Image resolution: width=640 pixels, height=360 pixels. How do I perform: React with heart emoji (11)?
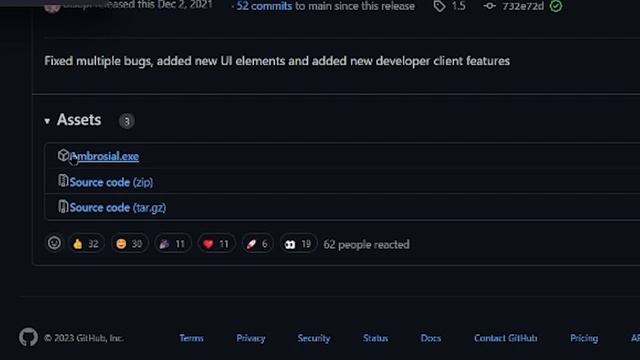[x=216, y=244]
